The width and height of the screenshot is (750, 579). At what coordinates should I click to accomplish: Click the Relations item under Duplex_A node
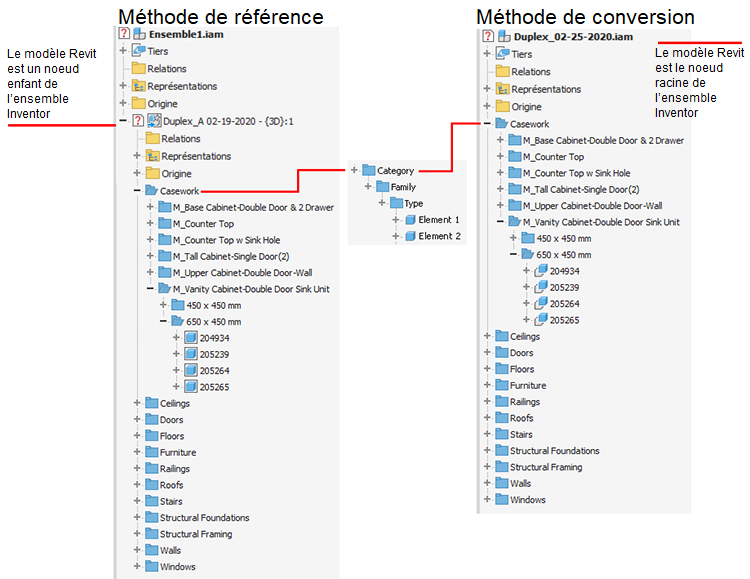[x=180, y=138]
